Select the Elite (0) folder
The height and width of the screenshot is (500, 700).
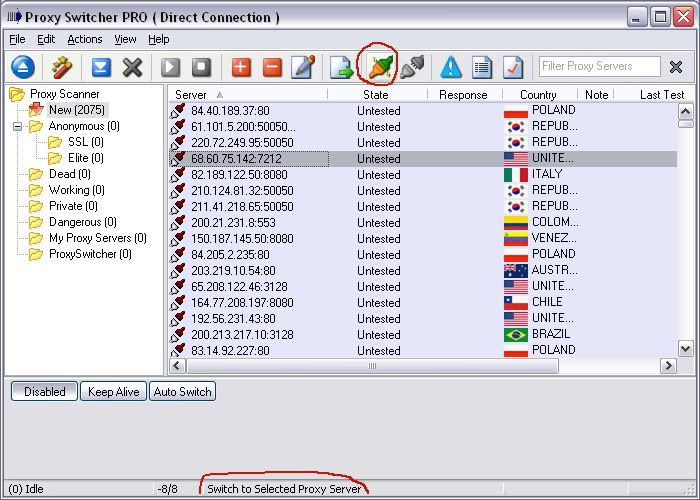(x=86, y=158)
